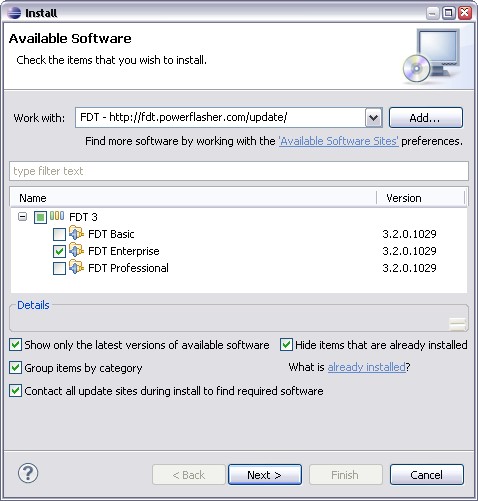Click the FDT Basic feature icon

(76, 233)
